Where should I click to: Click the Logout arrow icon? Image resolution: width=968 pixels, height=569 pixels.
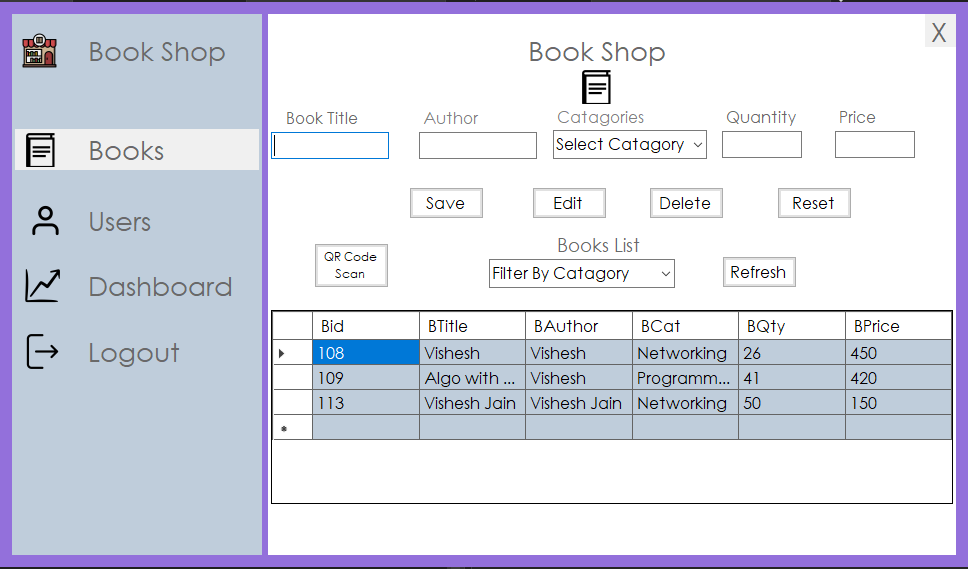(42, 352)
